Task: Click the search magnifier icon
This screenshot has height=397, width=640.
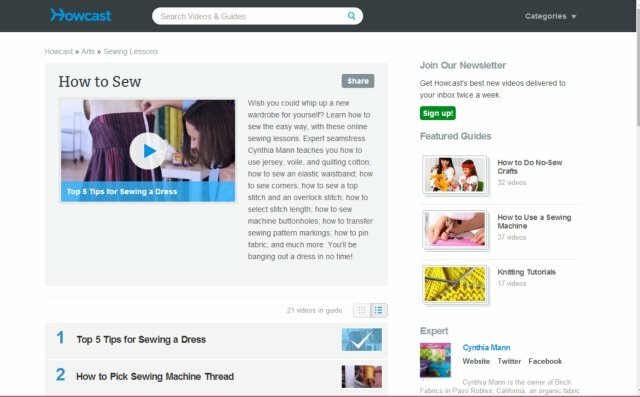Action: click(351, 16)
